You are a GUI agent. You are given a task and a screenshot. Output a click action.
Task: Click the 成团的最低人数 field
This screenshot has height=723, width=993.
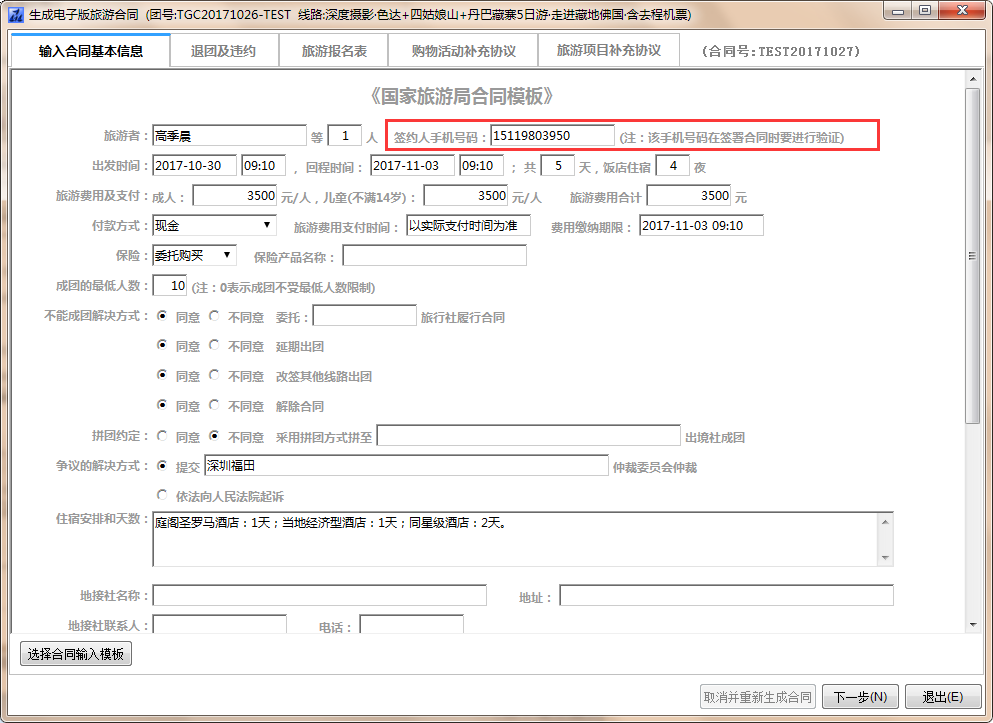(170, 286)
